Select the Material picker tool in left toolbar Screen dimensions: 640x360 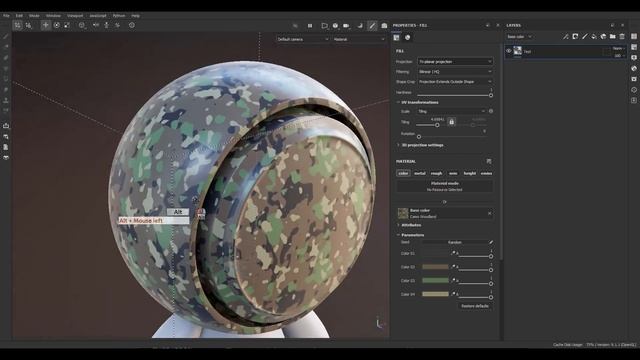click(6, 111)
